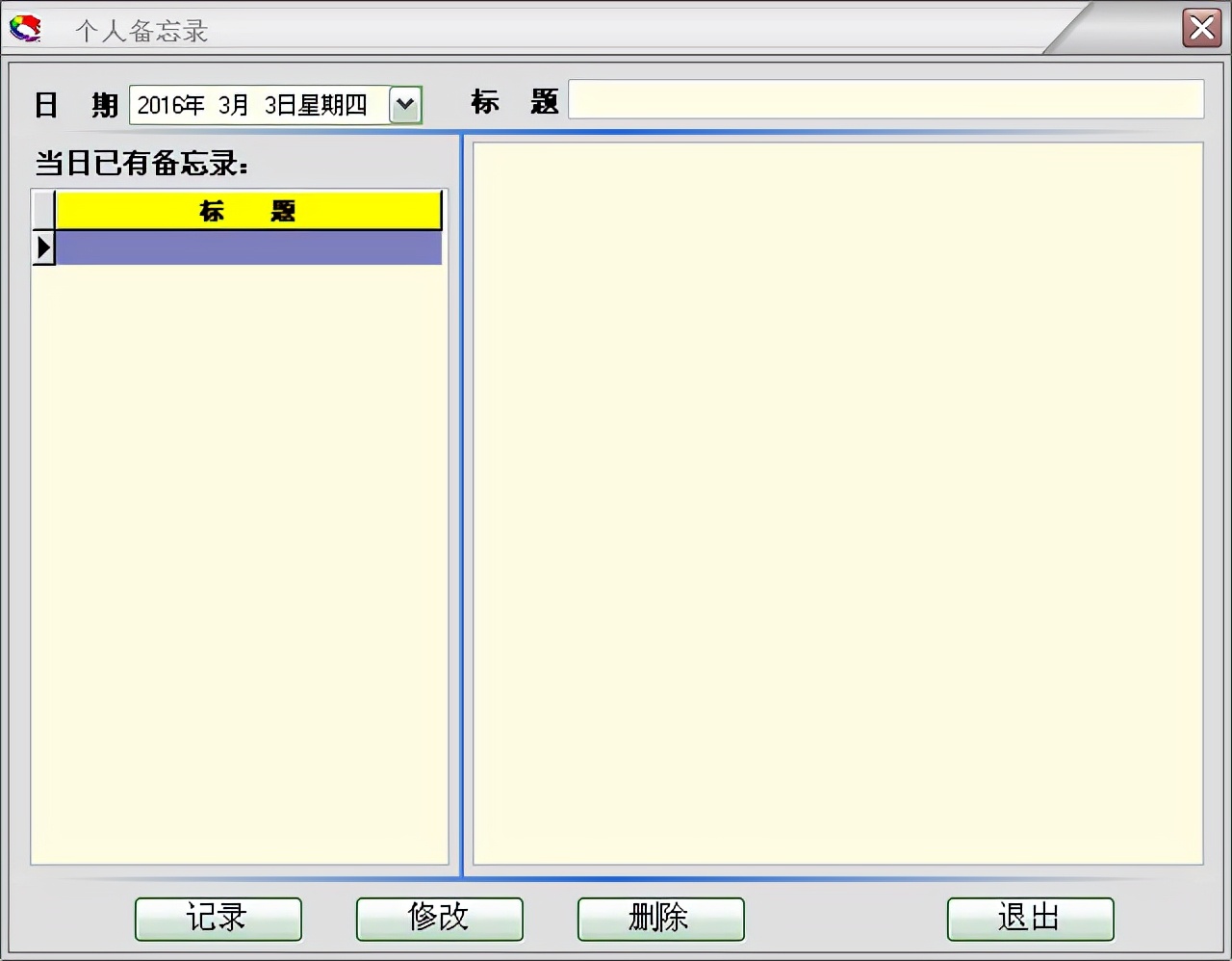Image resolution: width=1232 pixels, height=961 pixels.
Task: Click the application logo icon in title bar
Action: pos(25,28)
